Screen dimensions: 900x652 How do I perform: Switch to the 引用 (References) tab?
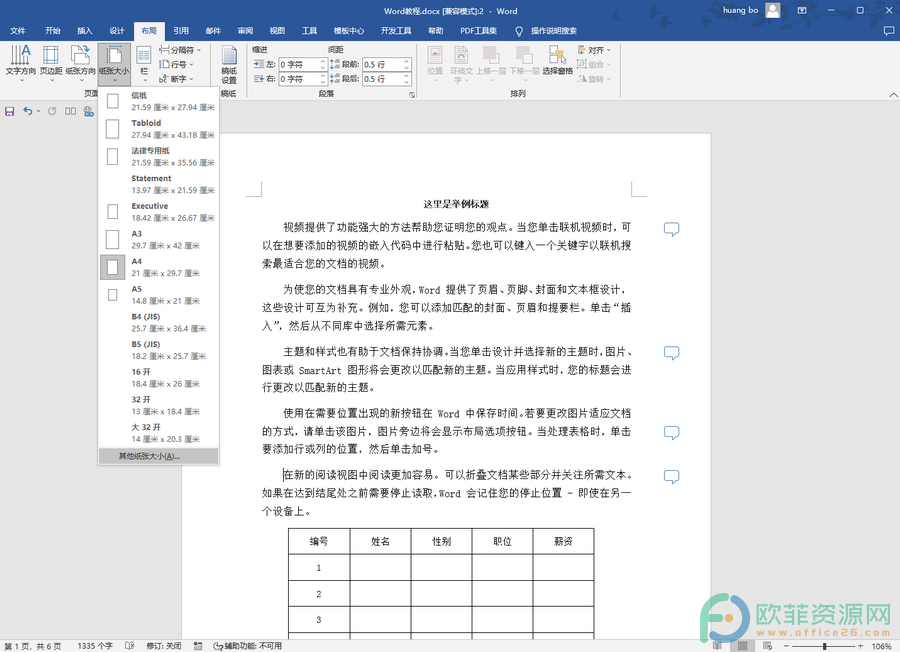tap(181, 31)
